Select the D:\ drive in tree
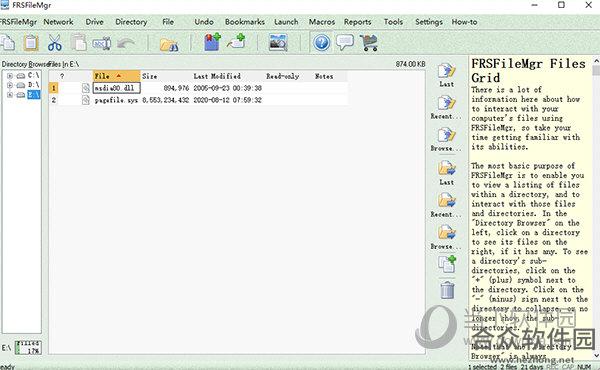The height and width of the screenshot is (370, 600). click(x=34, y=85)
